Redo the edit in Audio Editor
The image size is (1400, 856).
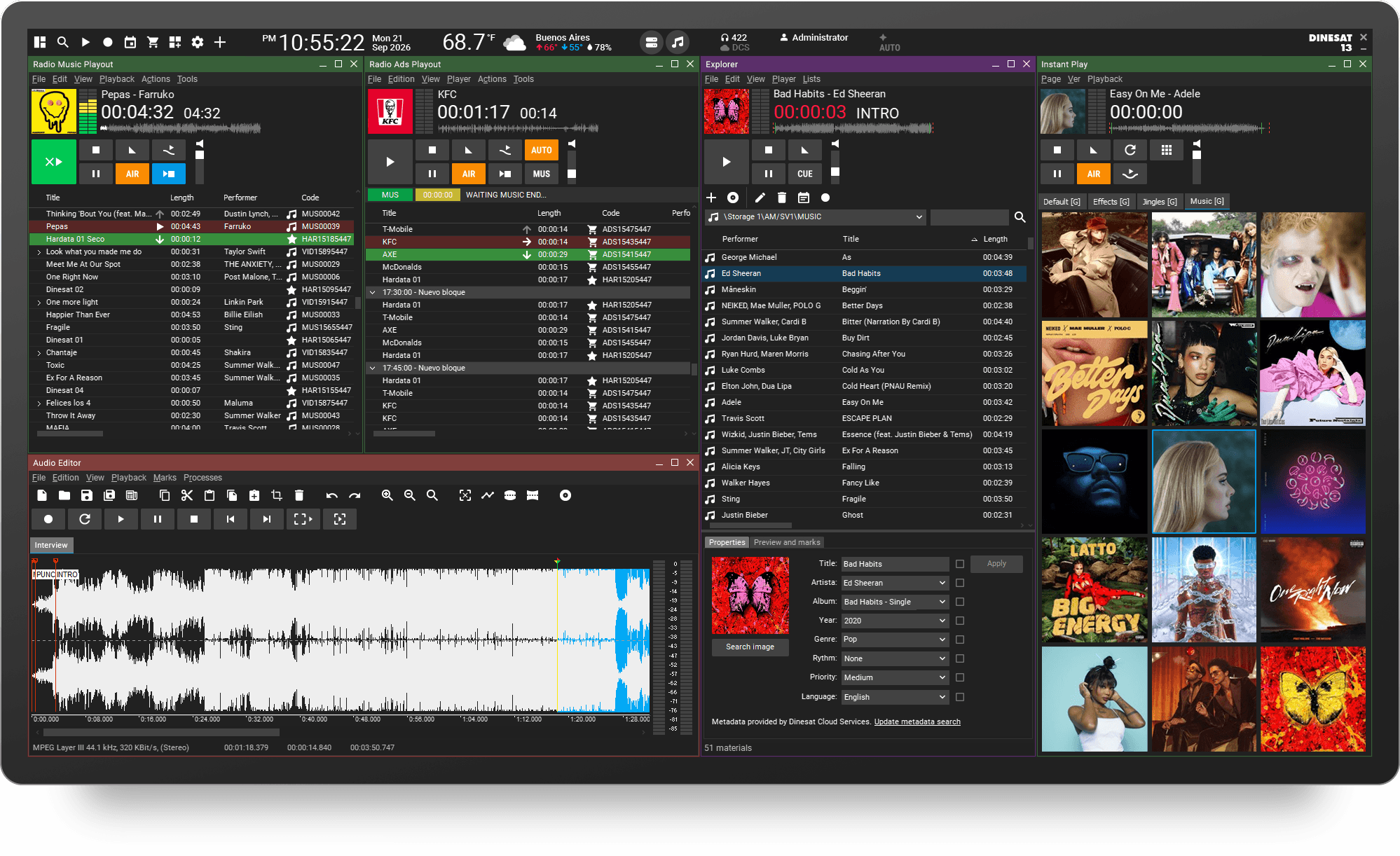355,495
